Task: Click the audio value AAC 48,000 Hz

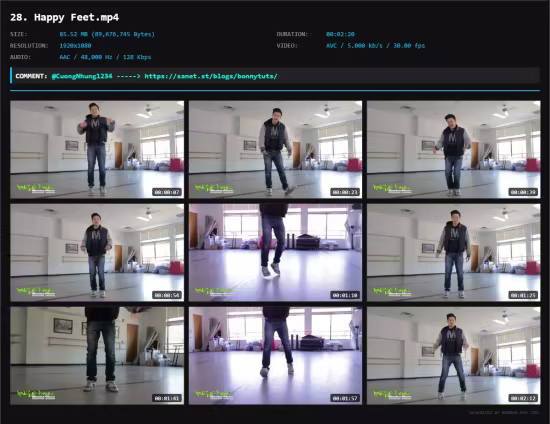Action: pos(105,57)
